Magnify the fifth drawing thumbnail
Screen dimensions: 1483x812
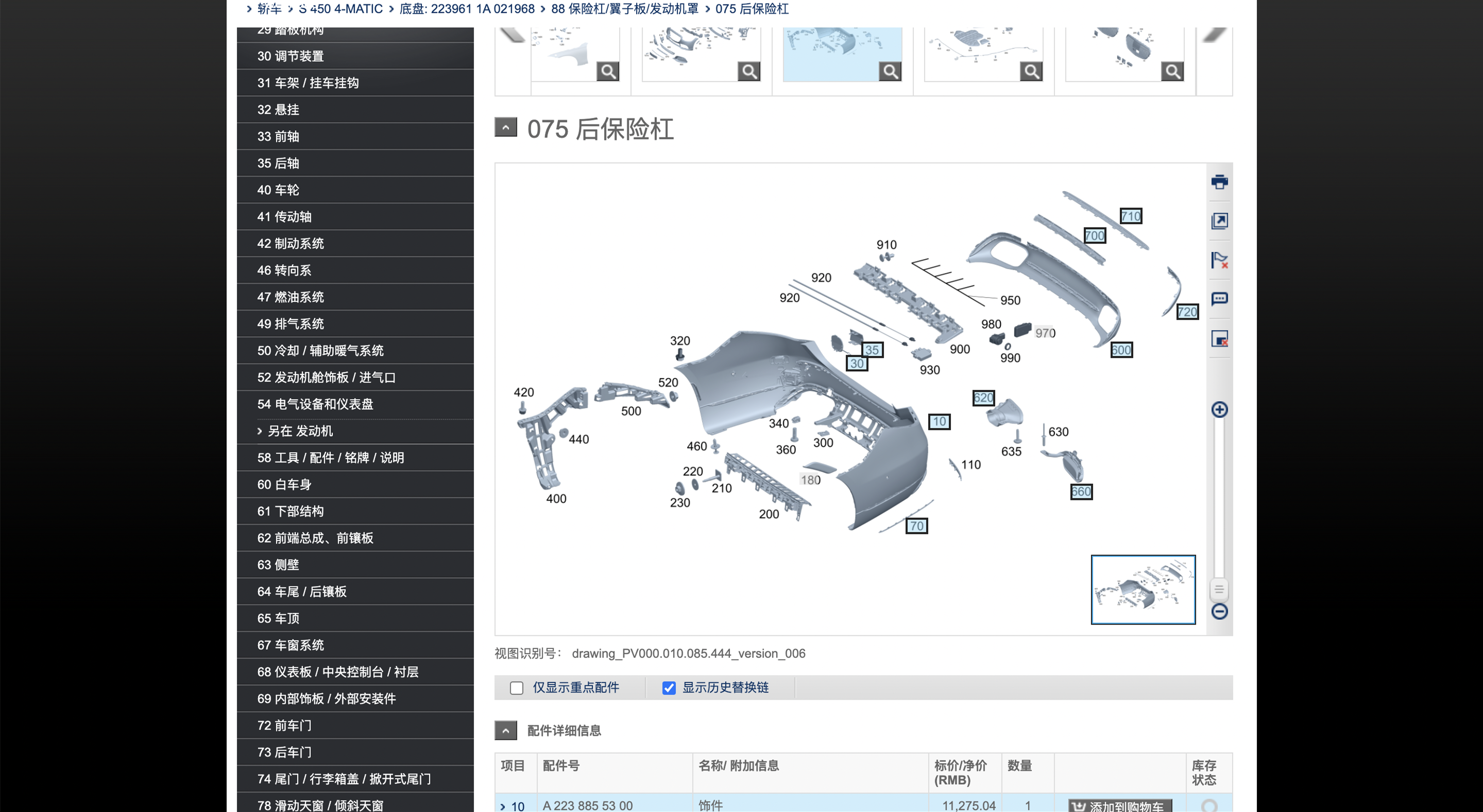tap(1172, 72)
